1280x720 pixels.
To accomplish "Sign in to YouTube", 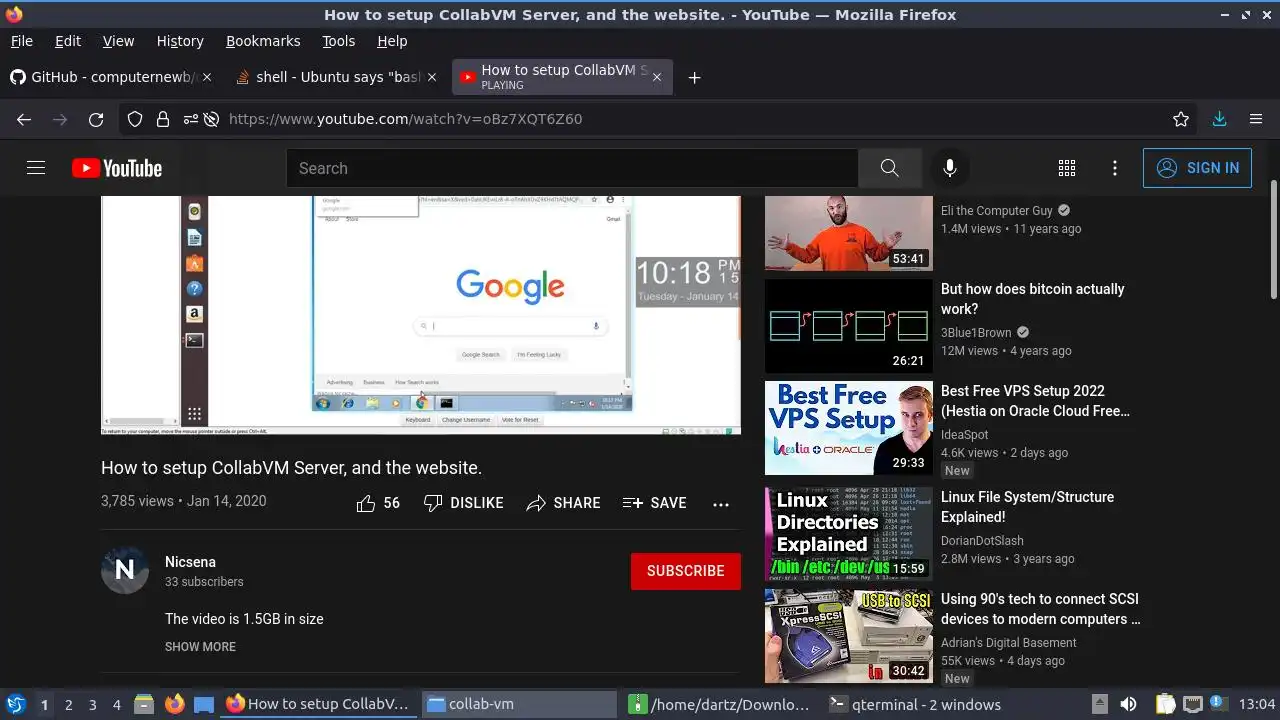I will [1197, 168].
